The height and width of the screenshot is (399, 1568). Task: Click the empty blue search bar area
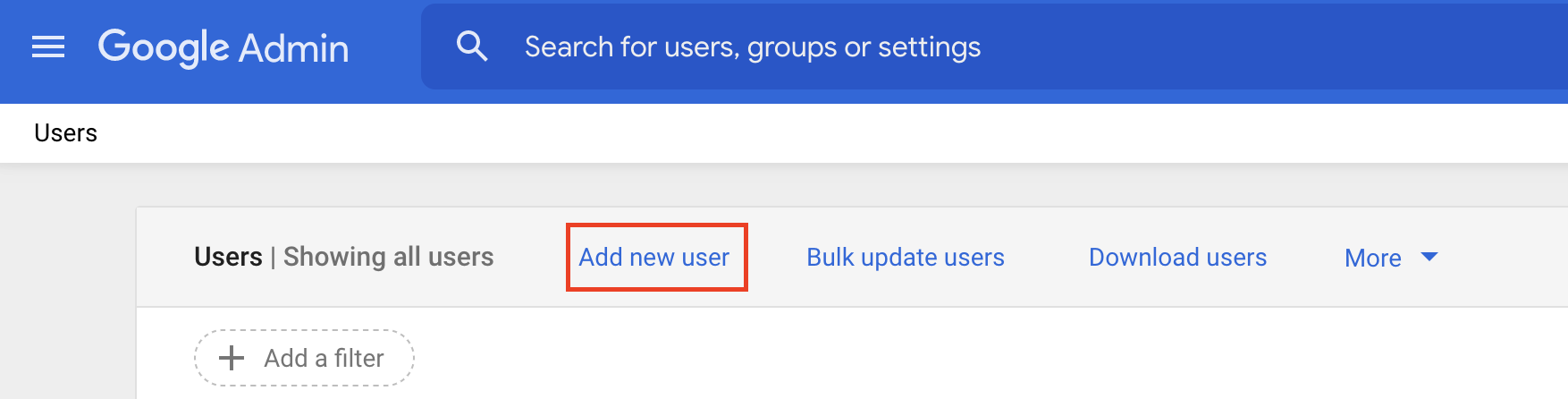click(1252, 47)
